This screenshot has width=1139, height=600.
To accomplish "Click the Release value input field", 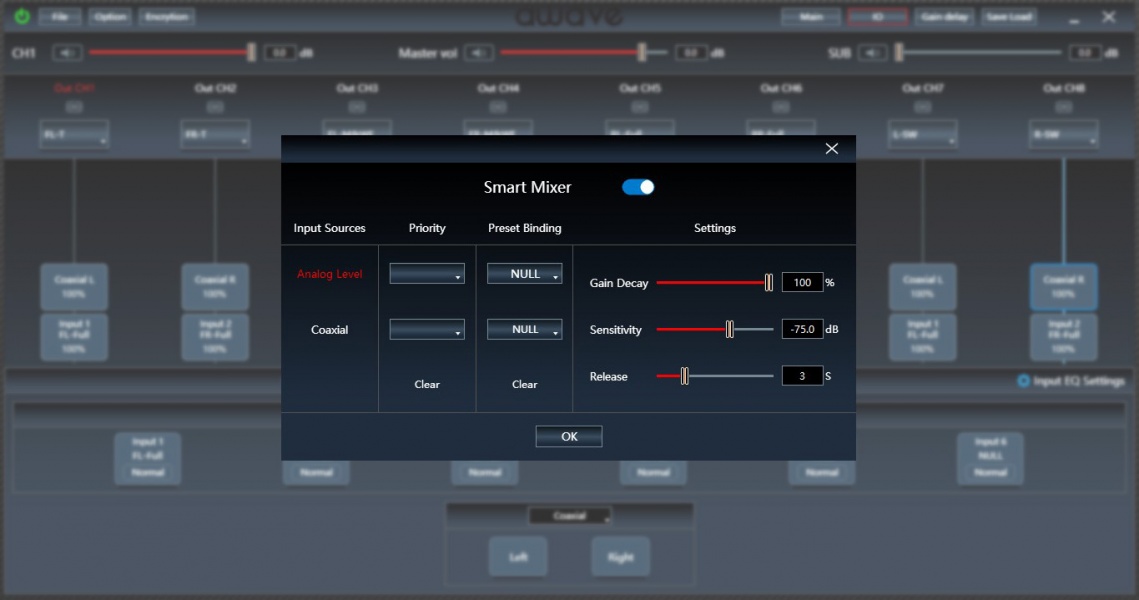I will (x=802, y=376).
